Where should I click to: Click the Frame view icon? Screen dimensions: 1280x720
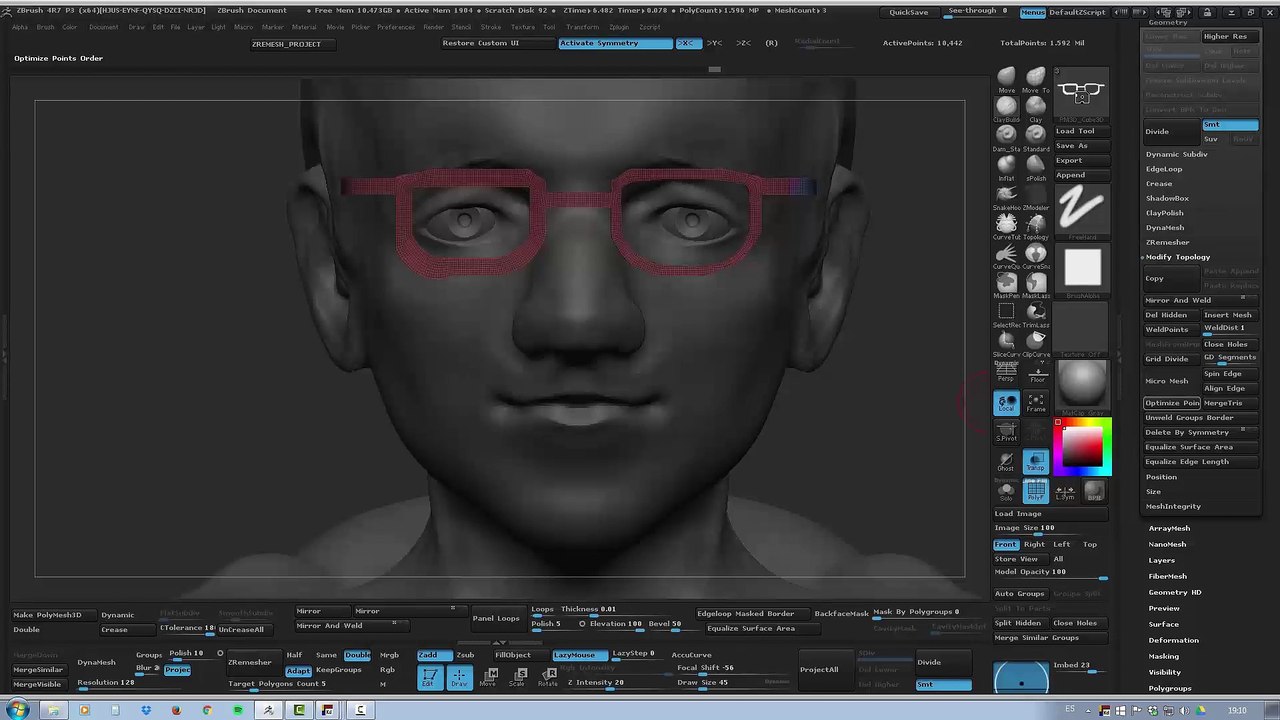(1036, 403)
